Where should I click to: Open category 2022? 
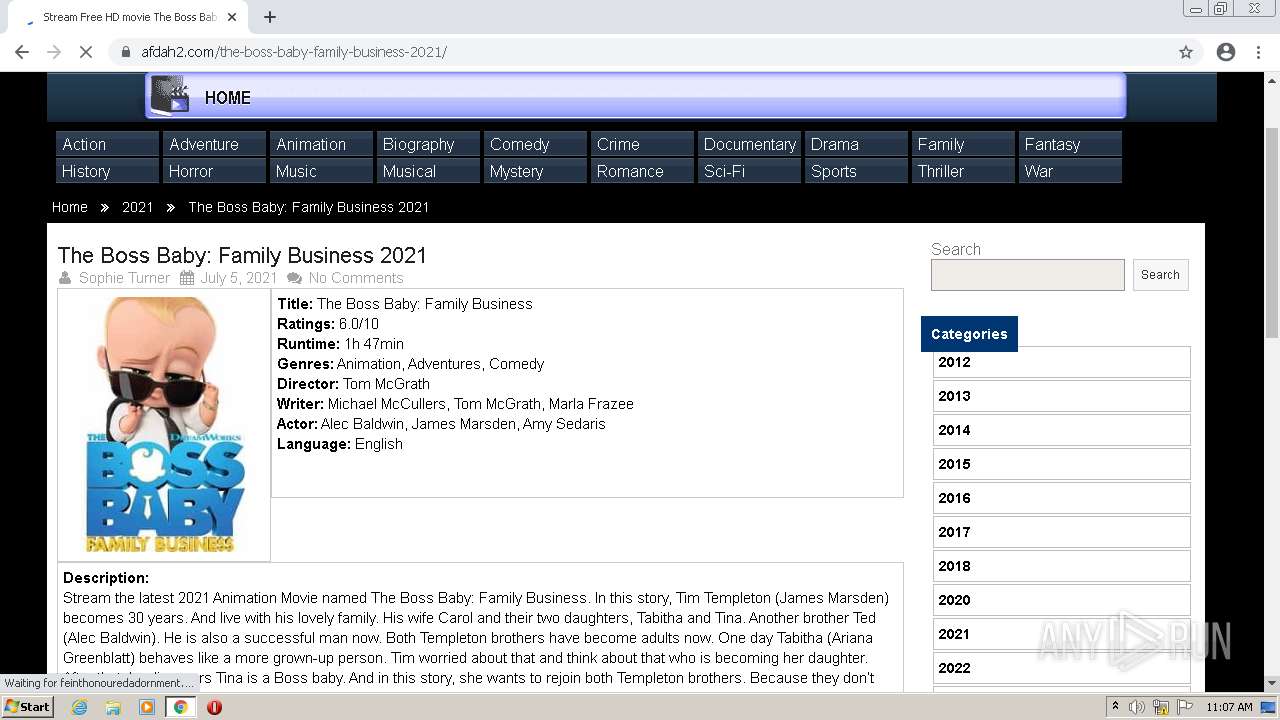point(1061,668)
